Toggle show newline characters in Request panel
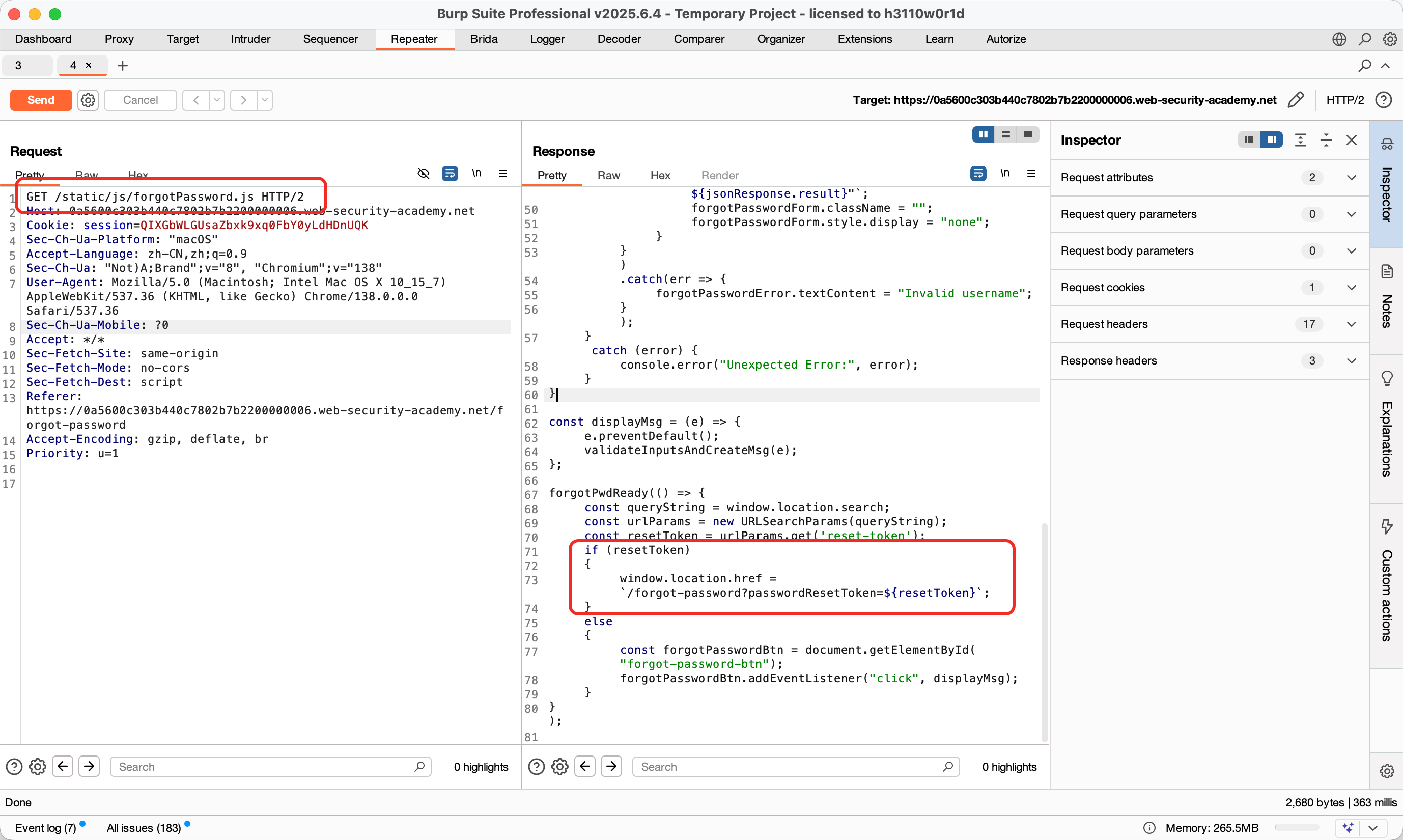The width and height of the screenshot is (1403, 840). (x=476, y=173)
